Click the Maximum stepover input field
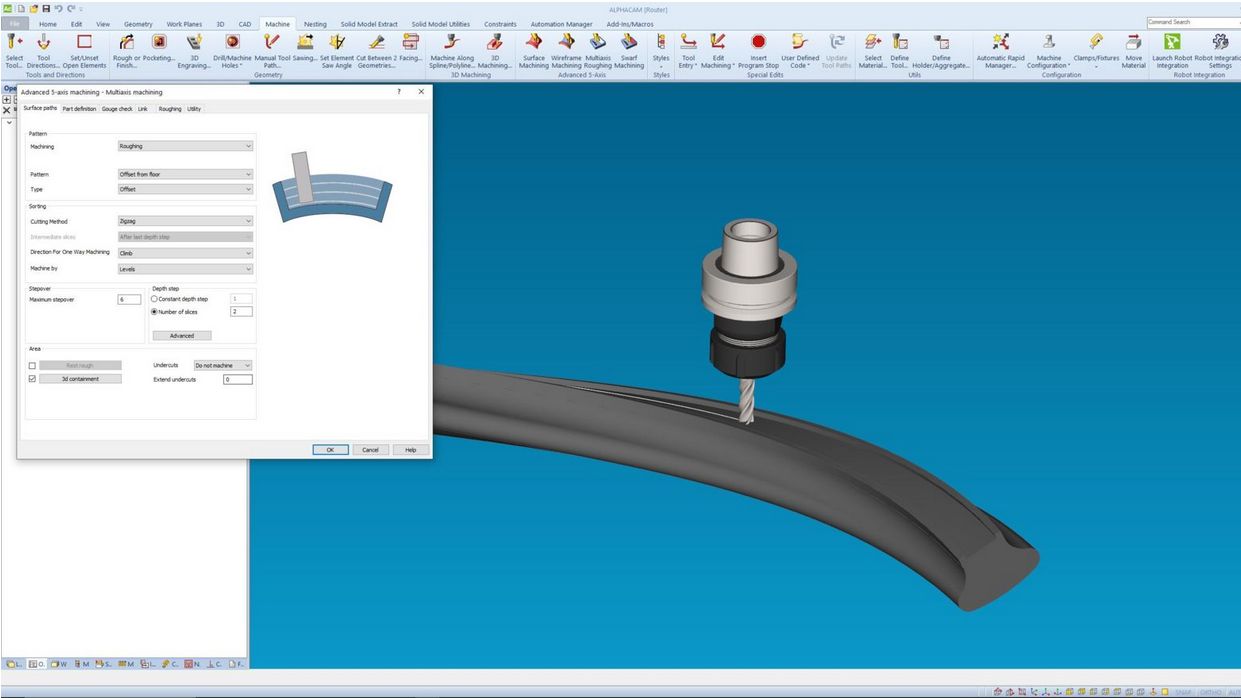 (x=129, y=299)
